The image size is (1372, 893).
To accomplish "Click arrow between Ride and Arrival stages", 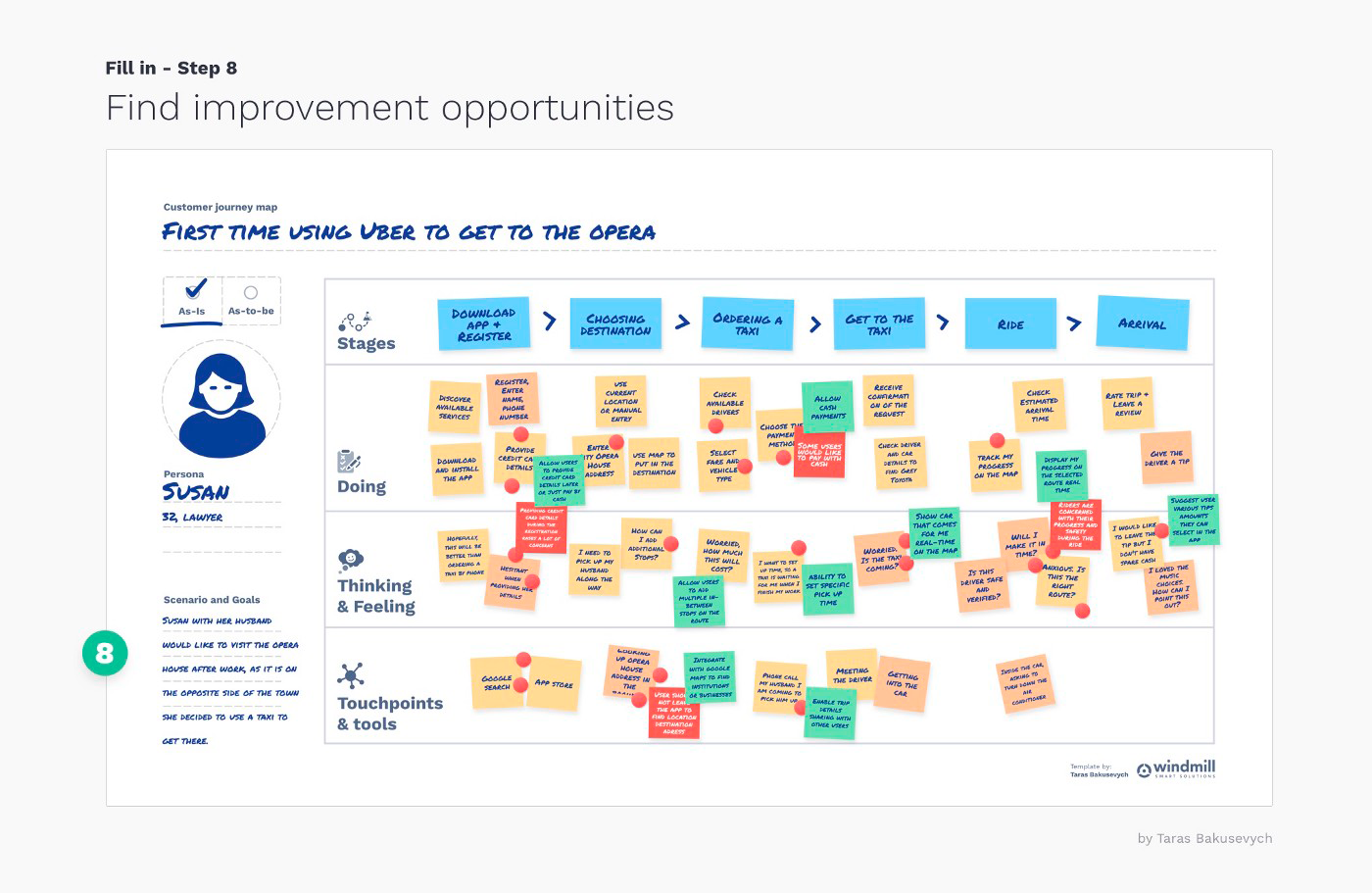I will (1074, 323).
